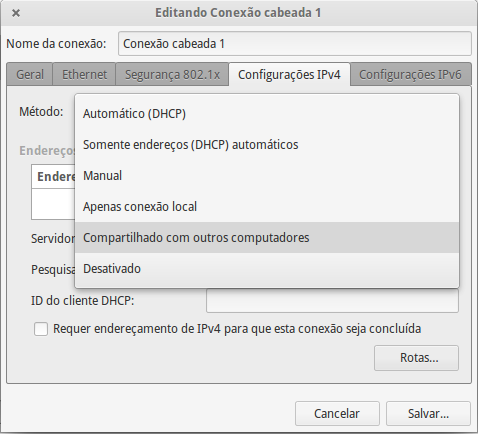Image resolution: width=478 pixels, height=434 pixels.
Task: Select the Manual method option
Action: tap(267, 176)
